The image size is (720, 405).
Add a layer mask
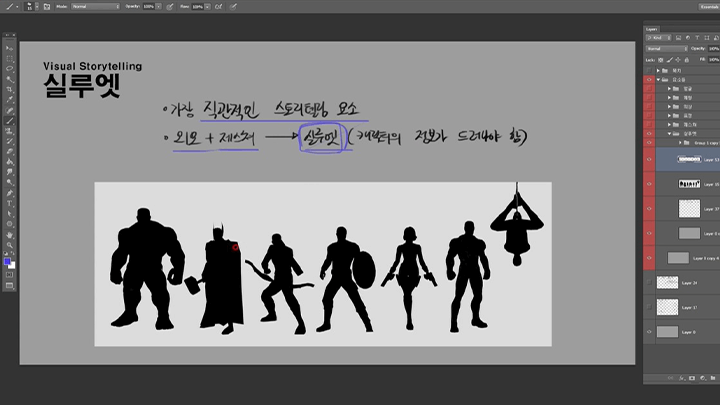point(692,378)
